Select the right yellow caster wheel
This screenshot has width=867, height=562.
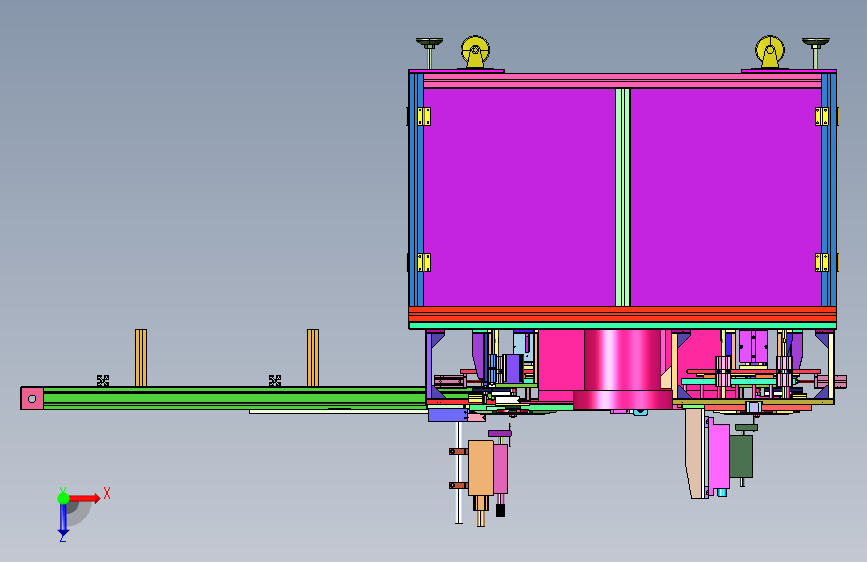click(770, 53)
